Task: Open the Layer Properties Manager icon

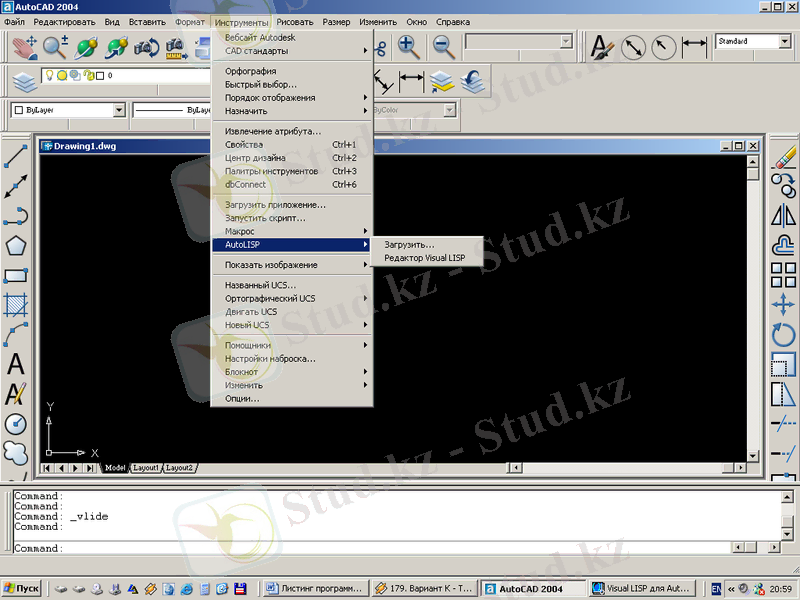Action: pos(24,79)
